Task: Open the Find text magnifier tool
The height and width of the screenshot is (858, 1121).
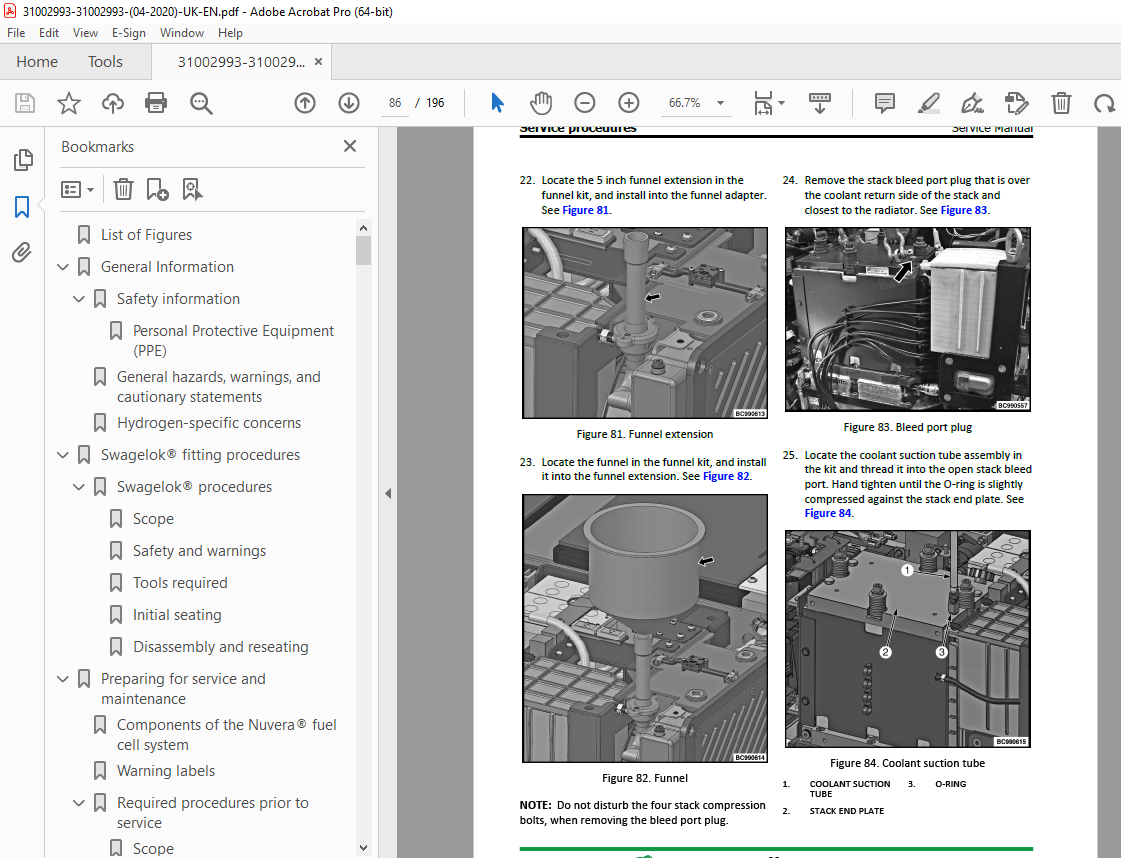Action: 201,103
